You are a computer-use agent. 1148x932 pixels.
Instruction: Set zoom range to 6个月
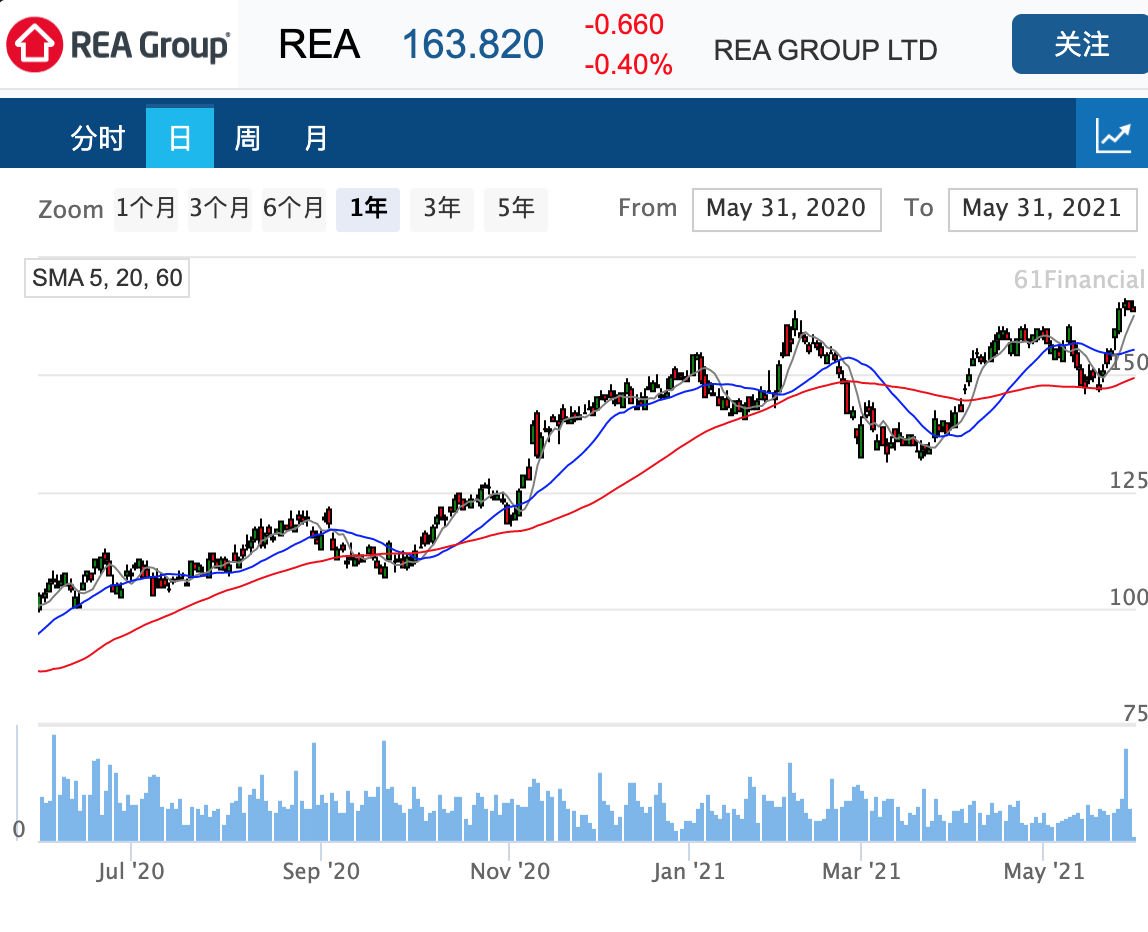[x=294, y=209]
